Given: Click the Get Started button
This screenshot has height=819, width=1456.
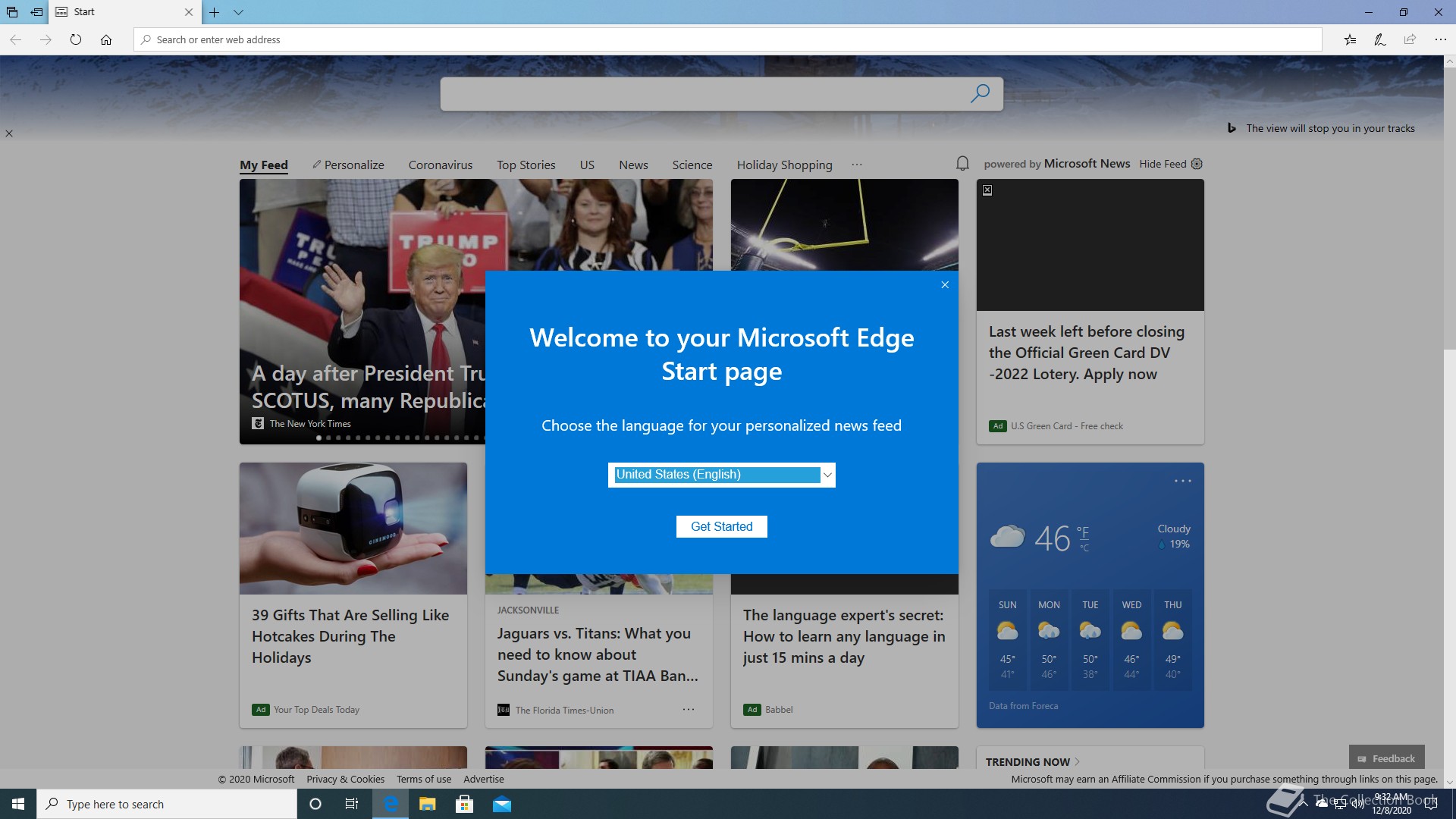Looking at the screenshot, I should (721, 526).
